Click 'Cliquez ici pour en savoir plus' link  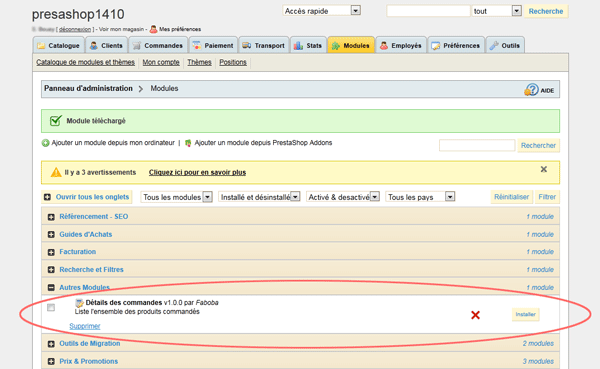(197, 172)
